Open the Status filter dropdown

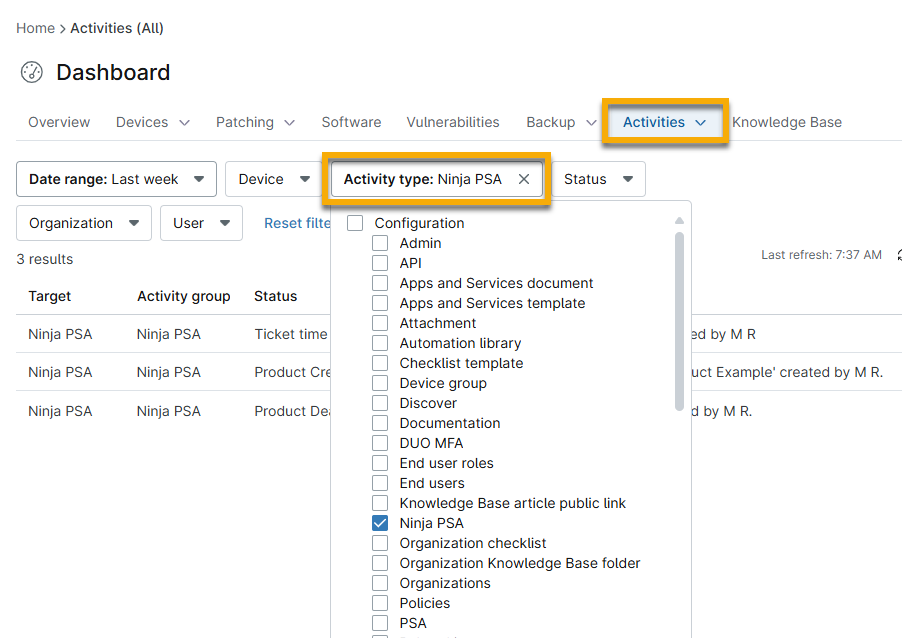tap(598, 179)
